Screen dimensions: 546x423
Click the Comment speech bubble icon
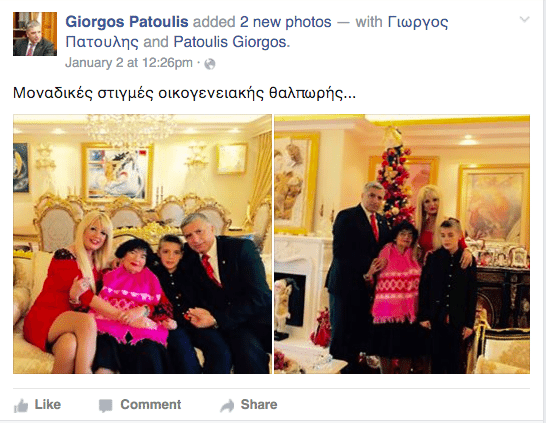(x=106, y=406)
